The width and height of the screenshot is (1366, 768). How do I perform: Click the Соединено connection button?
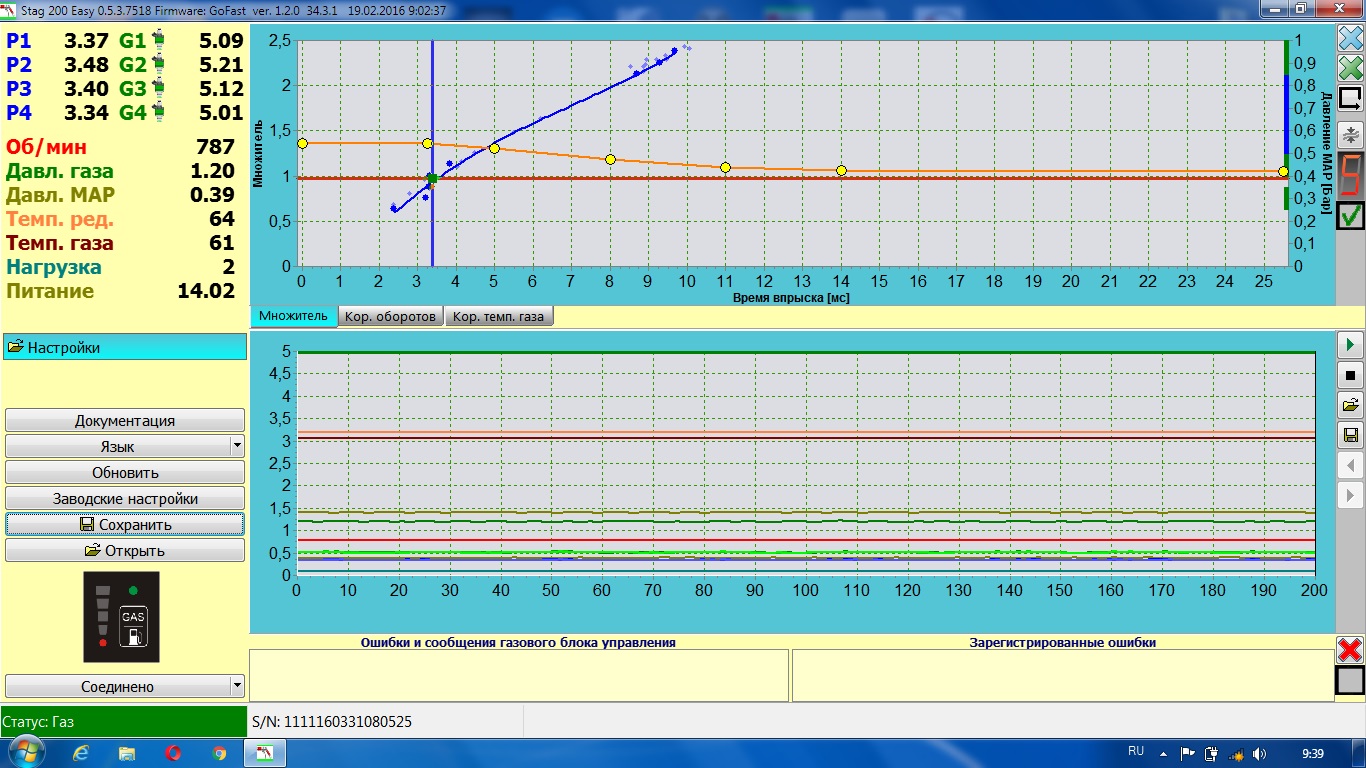click(118, 687)
